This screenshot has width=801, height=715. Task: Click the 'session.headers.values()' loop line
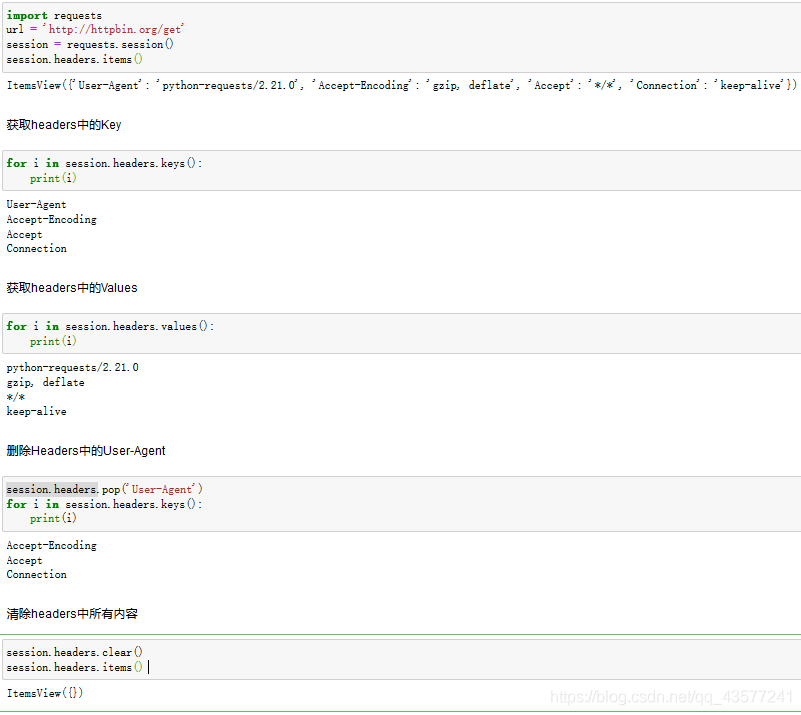click(110, 326)
